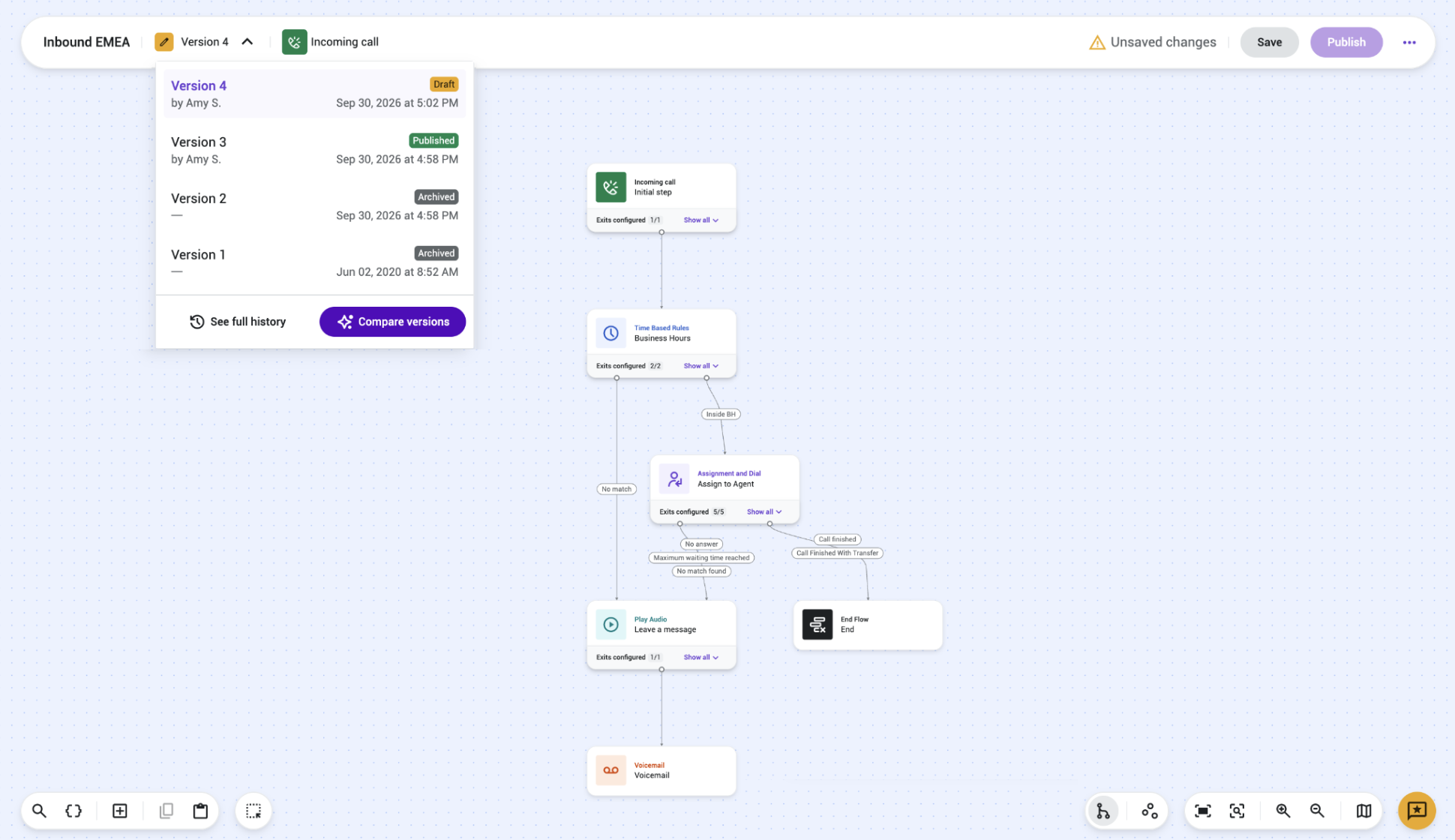The image size is (1455, 840).
Task: Expand Show all on Business Hours node
Action: point(700,366)
